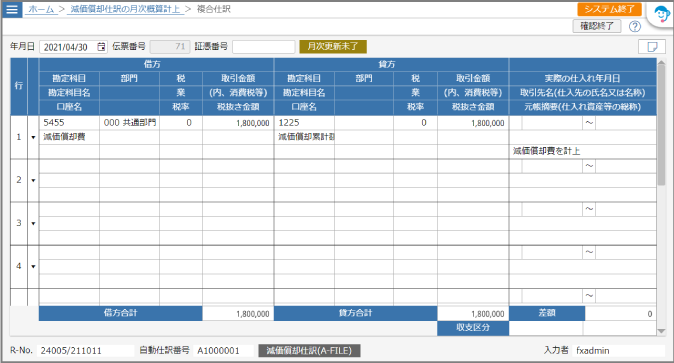Viewport: 674px width, 363px height.
Task: Click the システム終了 button
Action: tap(609, 9)
